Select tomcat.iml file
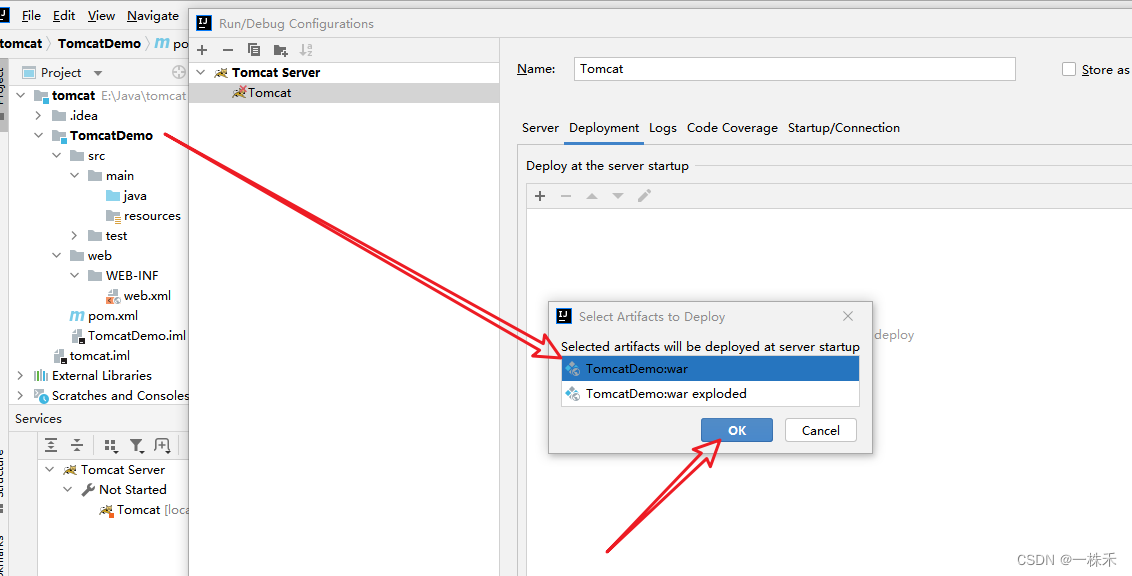The height and width of the screenshot is (576, 1132). coord(100,355)
